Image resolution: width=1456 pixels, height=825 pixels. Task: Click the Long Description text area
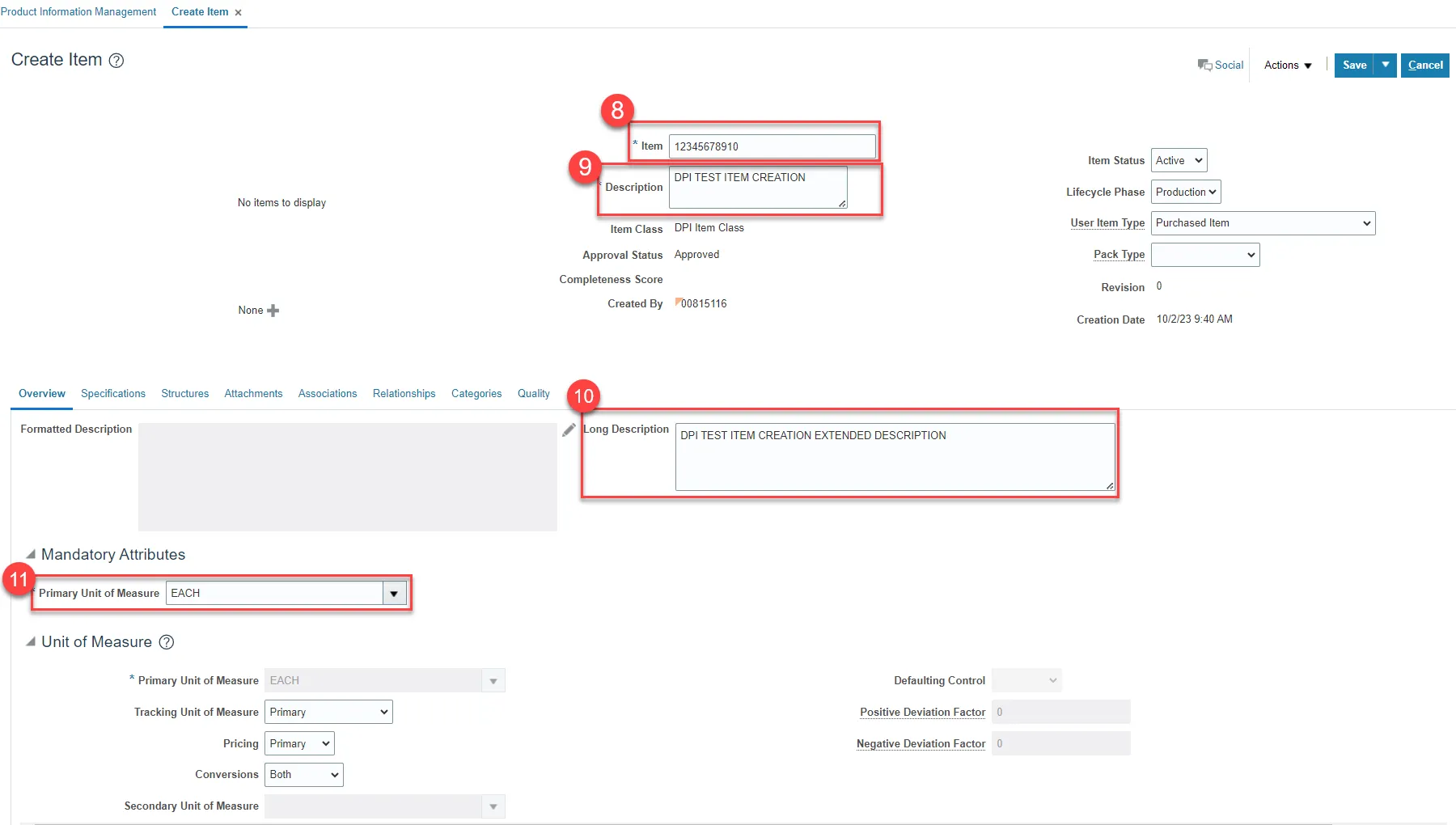point(894,457)
